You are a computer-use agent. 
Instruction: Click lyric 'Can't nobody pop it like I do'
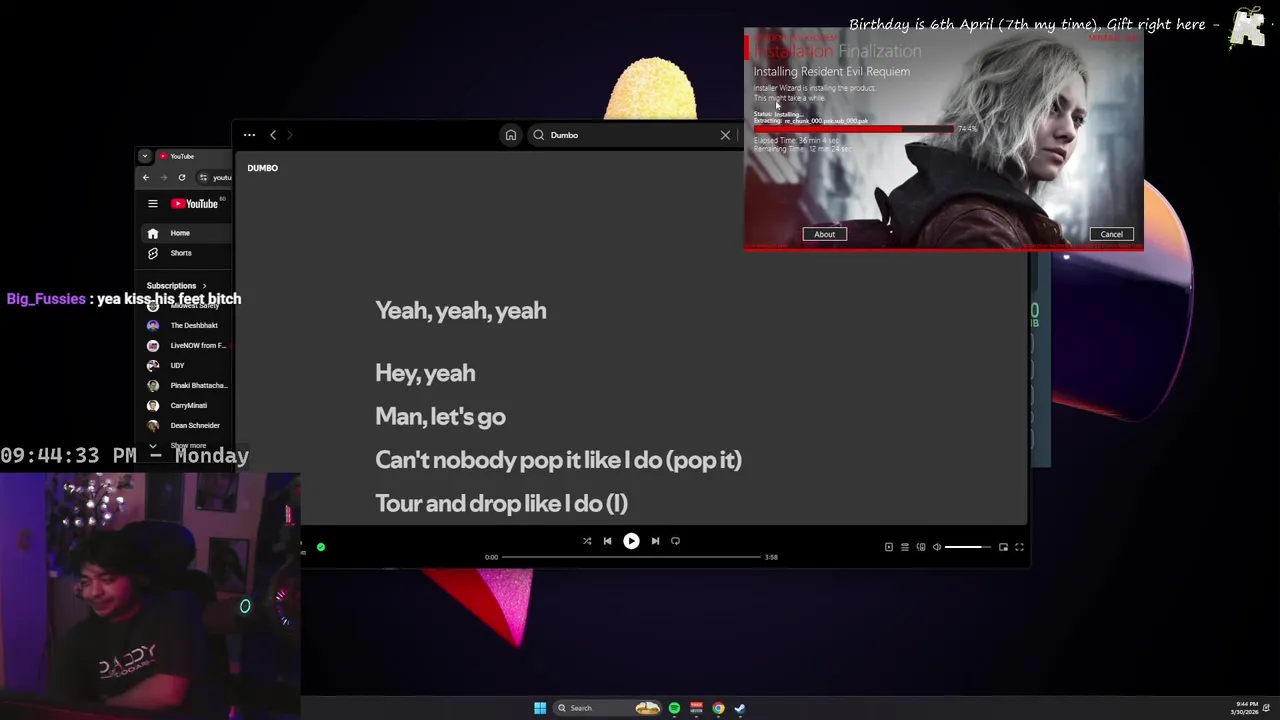558,460
